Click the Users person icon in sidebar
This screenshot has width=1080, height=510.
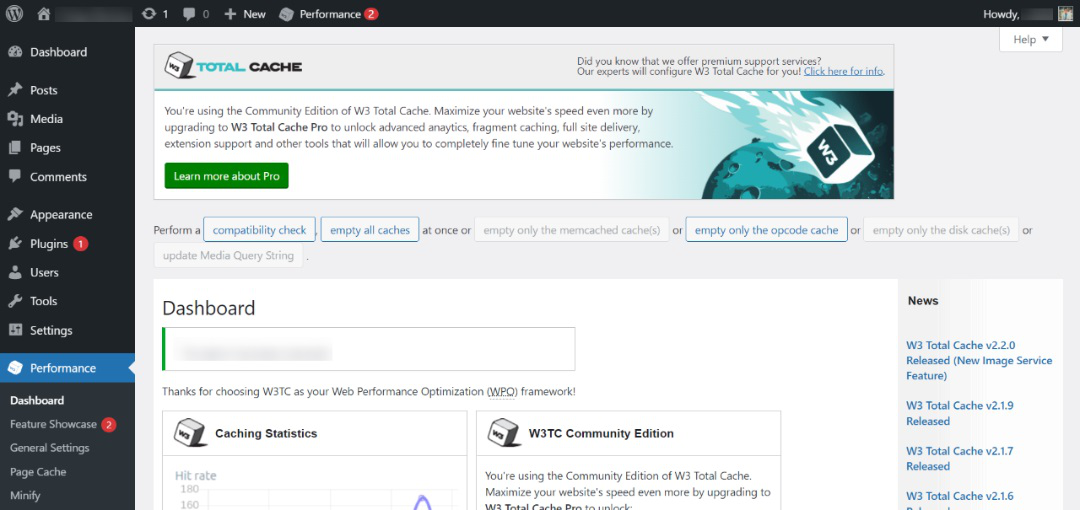point(15,272)
